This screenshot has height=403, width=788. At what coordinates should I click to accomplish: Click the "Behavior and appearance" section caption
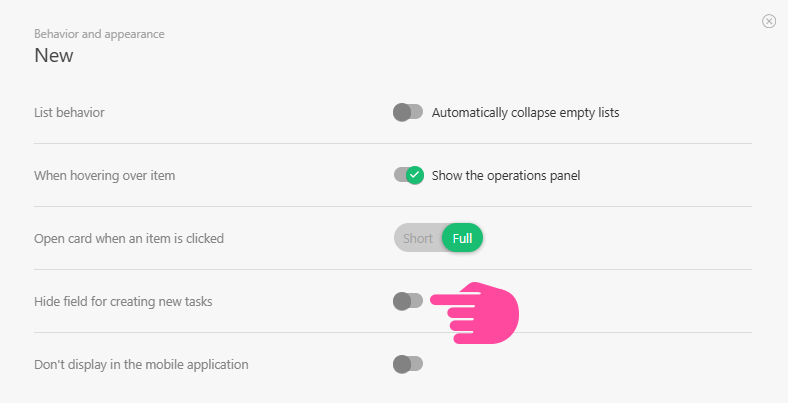click(x=99, y=34)
